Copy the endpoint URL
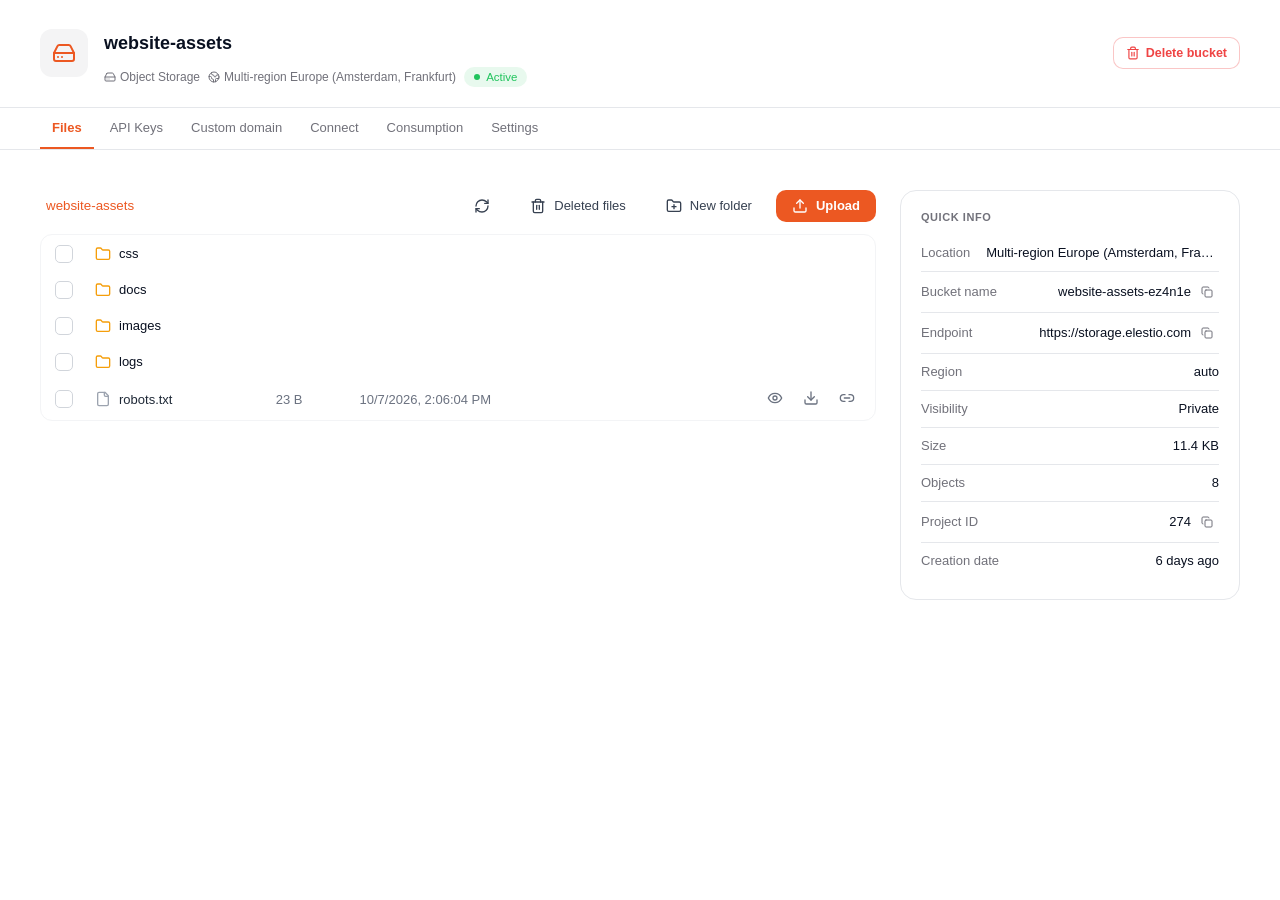Viewport: 1280px width, 900px height. point(1207,333)
